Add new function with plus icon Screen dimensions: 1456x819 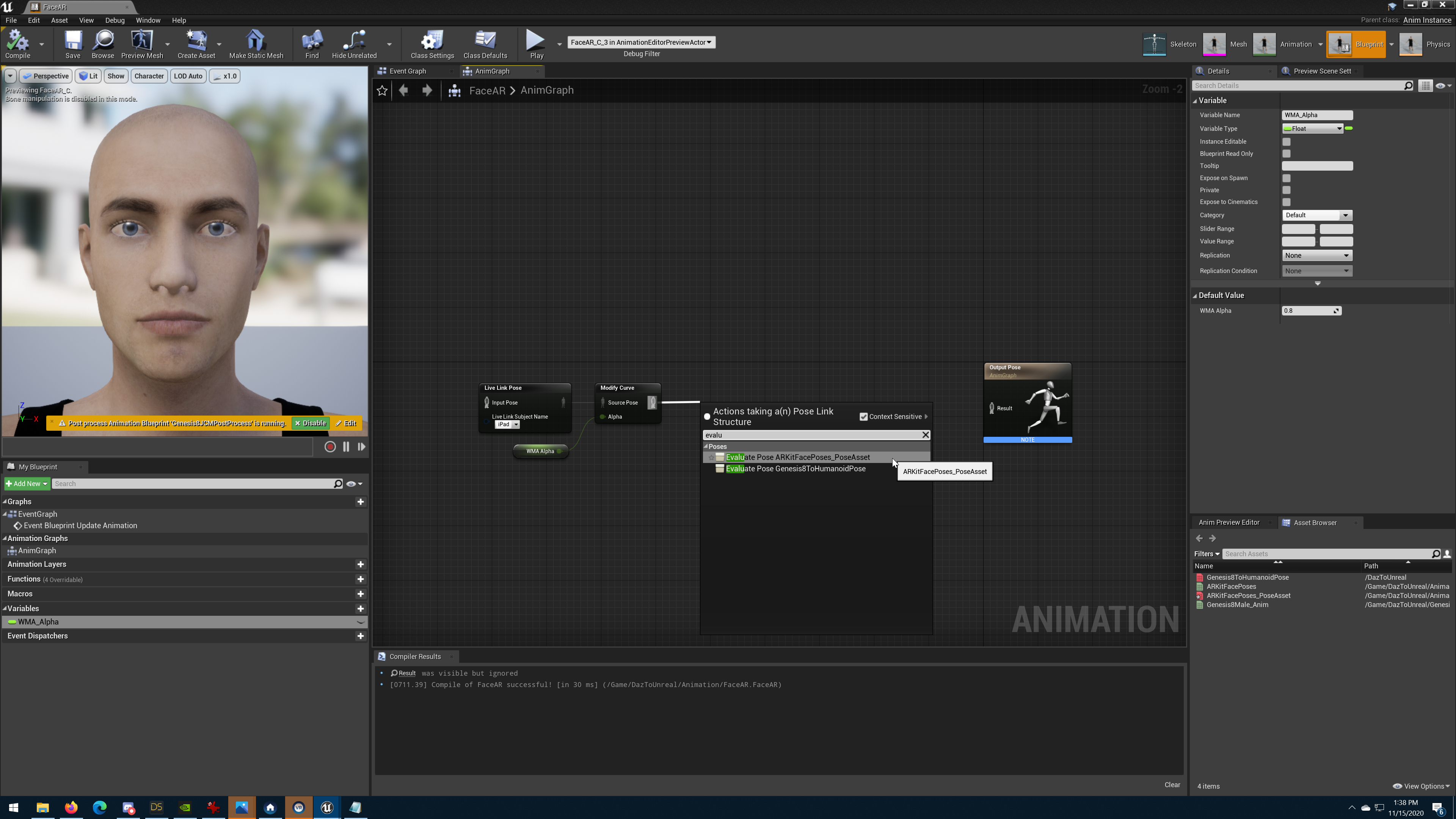pyautogui.click(x=360, y=579)
